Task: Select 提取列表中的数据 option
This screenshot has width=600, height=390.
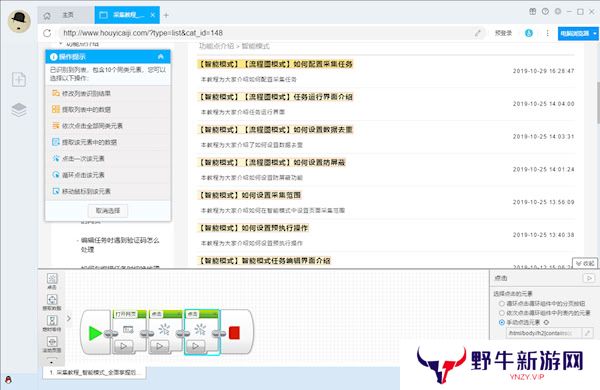Action: 108,109
